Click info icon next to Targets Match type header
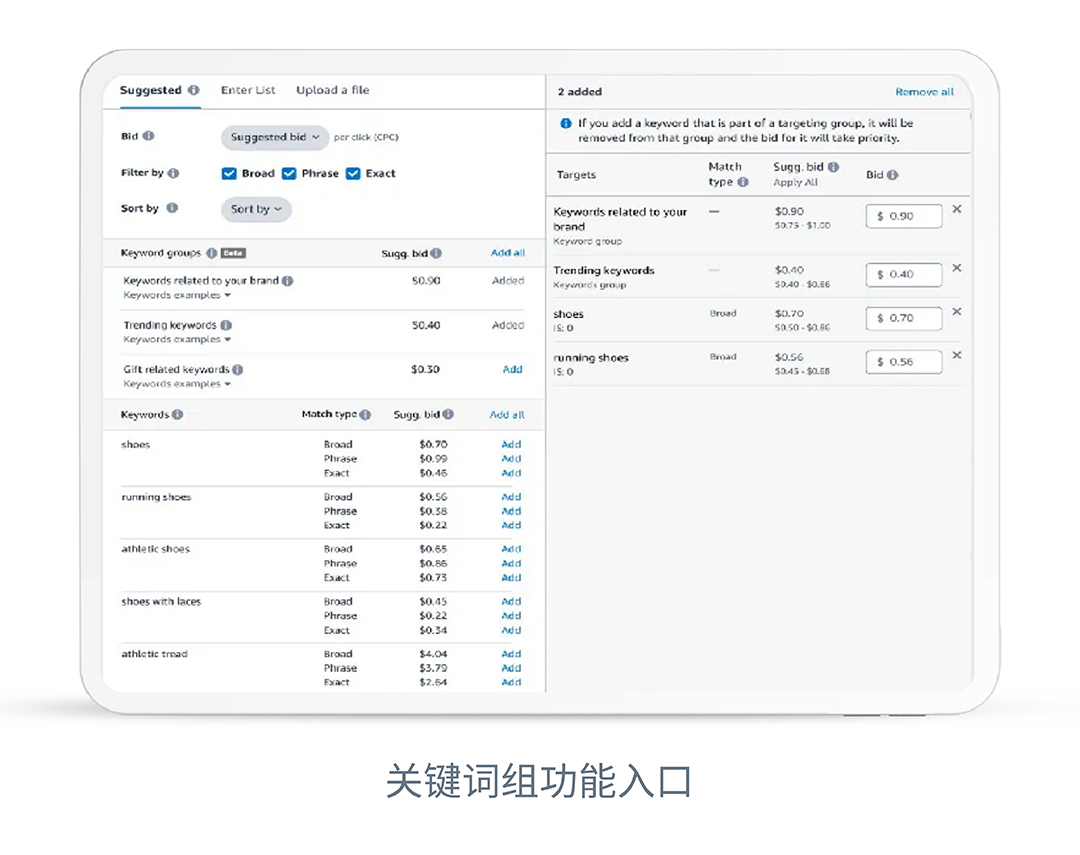The image size is (1080, 855). pyautogui.click(x=742, y=182)
